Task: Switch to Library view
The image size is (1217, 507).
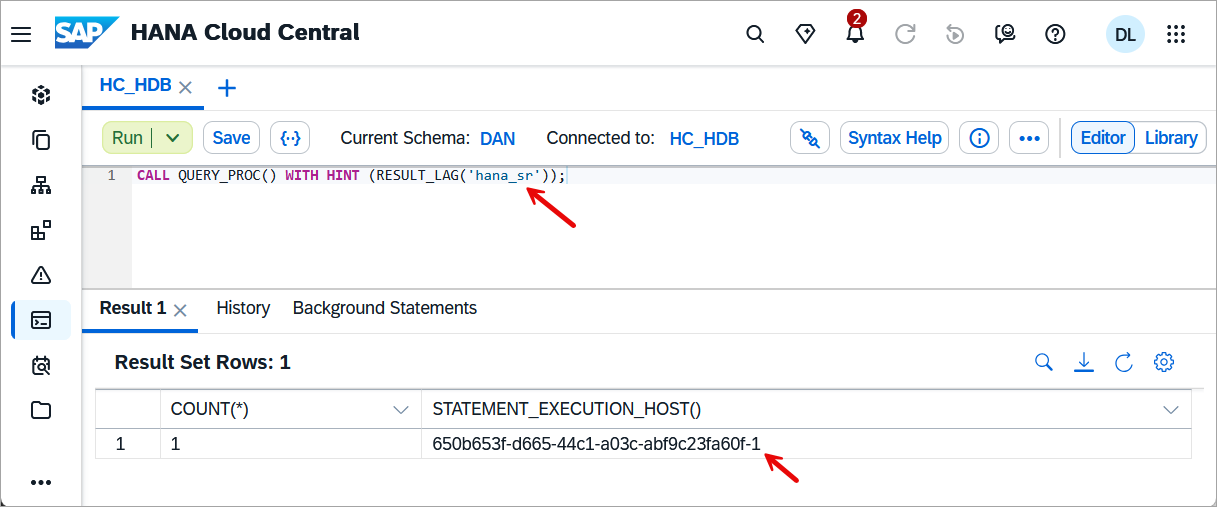Action: 1171,138
